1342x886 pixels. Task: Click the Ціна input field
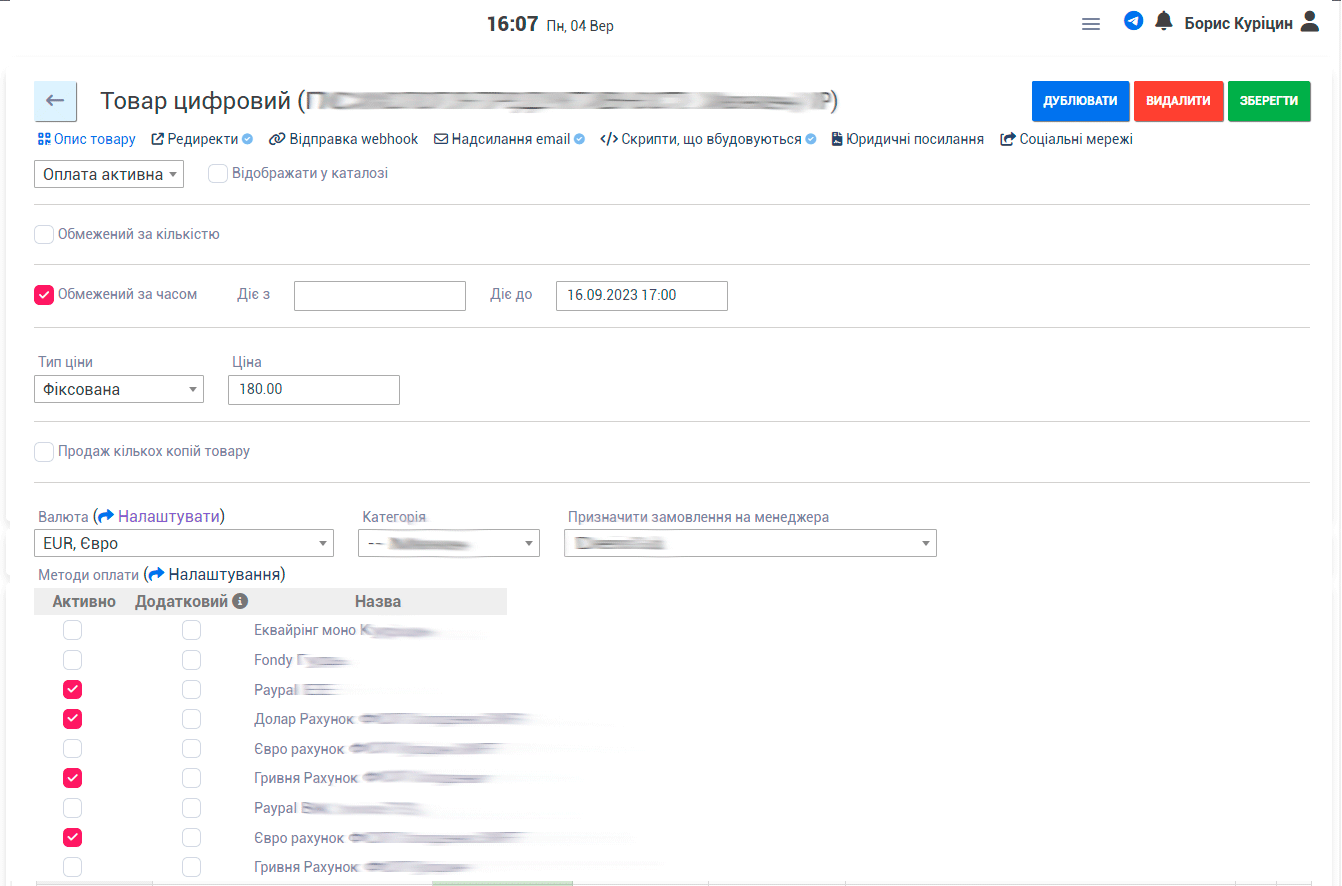[313, 390]
